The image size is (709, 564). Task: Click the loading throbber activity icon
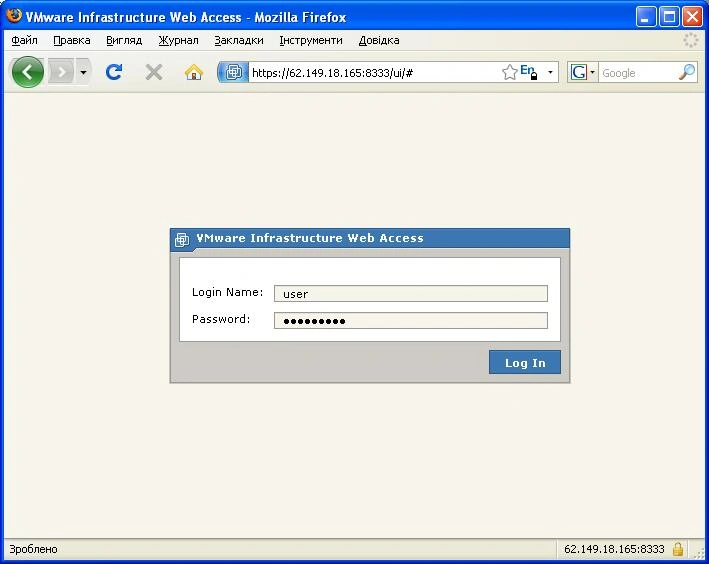click(x=690, y=40)
